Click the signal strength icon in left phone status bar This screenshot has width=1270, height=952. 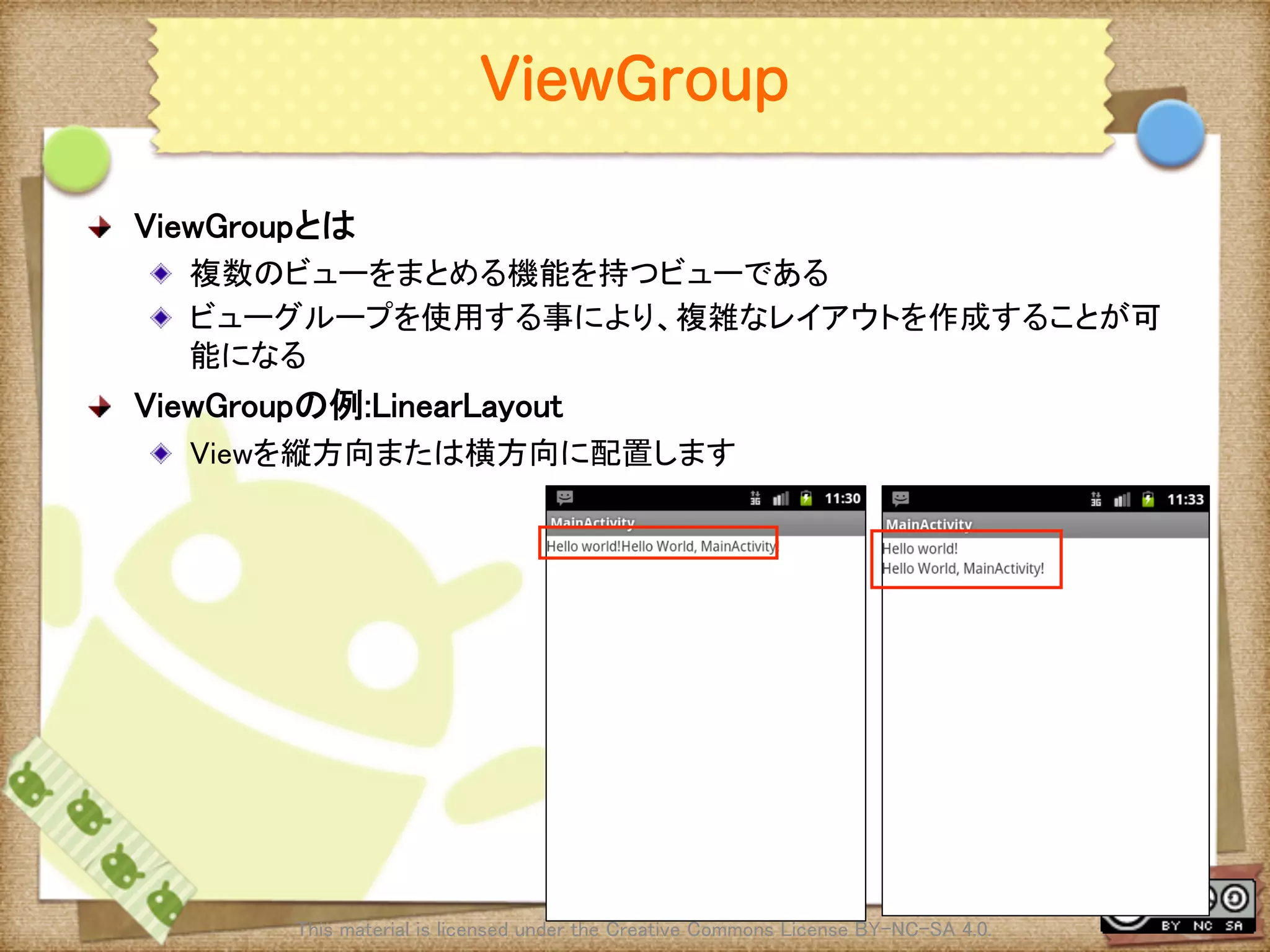click(781, 498)
